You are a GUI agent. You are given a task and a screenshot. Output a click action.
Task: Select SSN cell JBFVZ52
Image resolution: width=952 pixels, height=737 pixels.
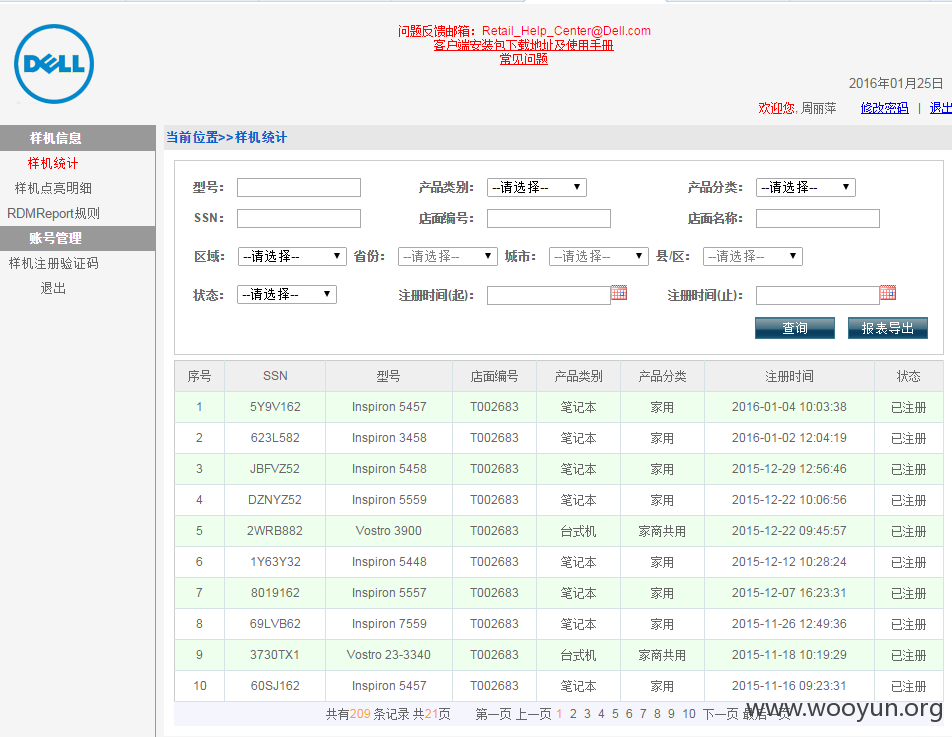[275, 469]
